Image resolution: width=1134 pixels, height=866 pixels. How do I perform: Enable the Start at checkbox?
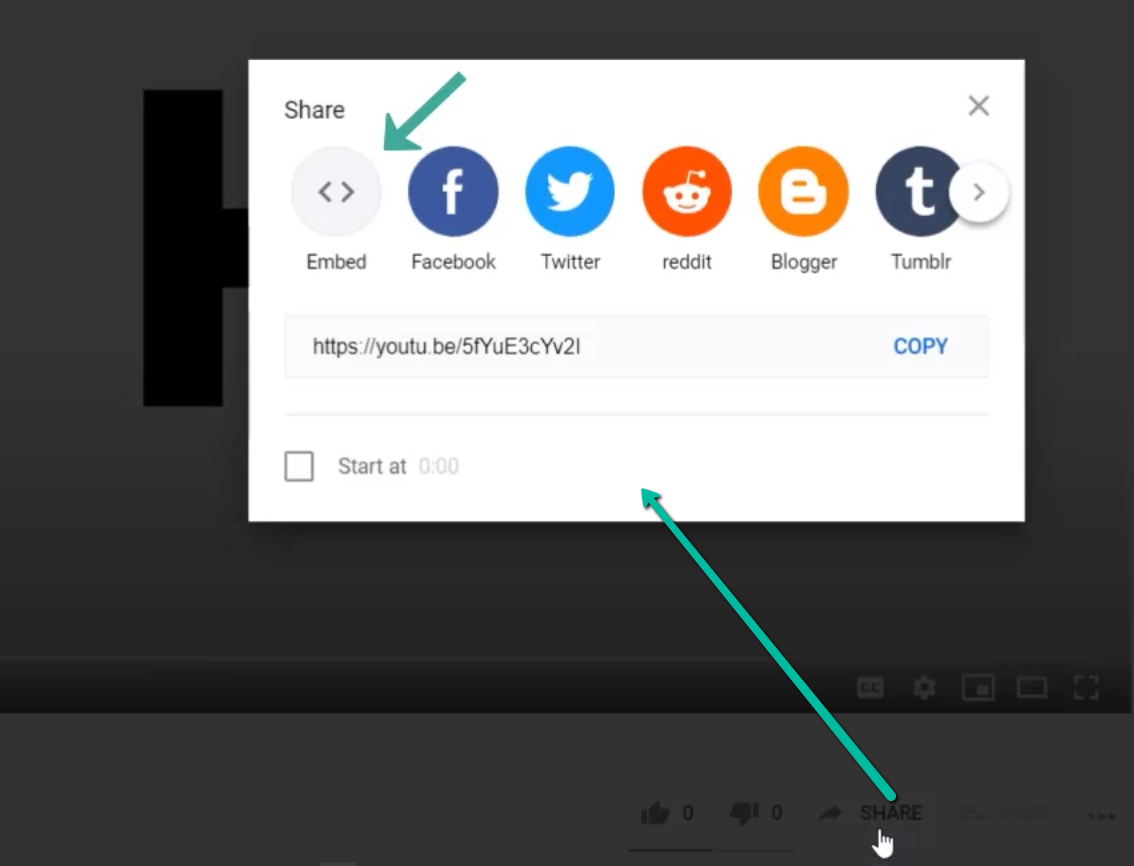pyautogui.click(x=299, y=466)
